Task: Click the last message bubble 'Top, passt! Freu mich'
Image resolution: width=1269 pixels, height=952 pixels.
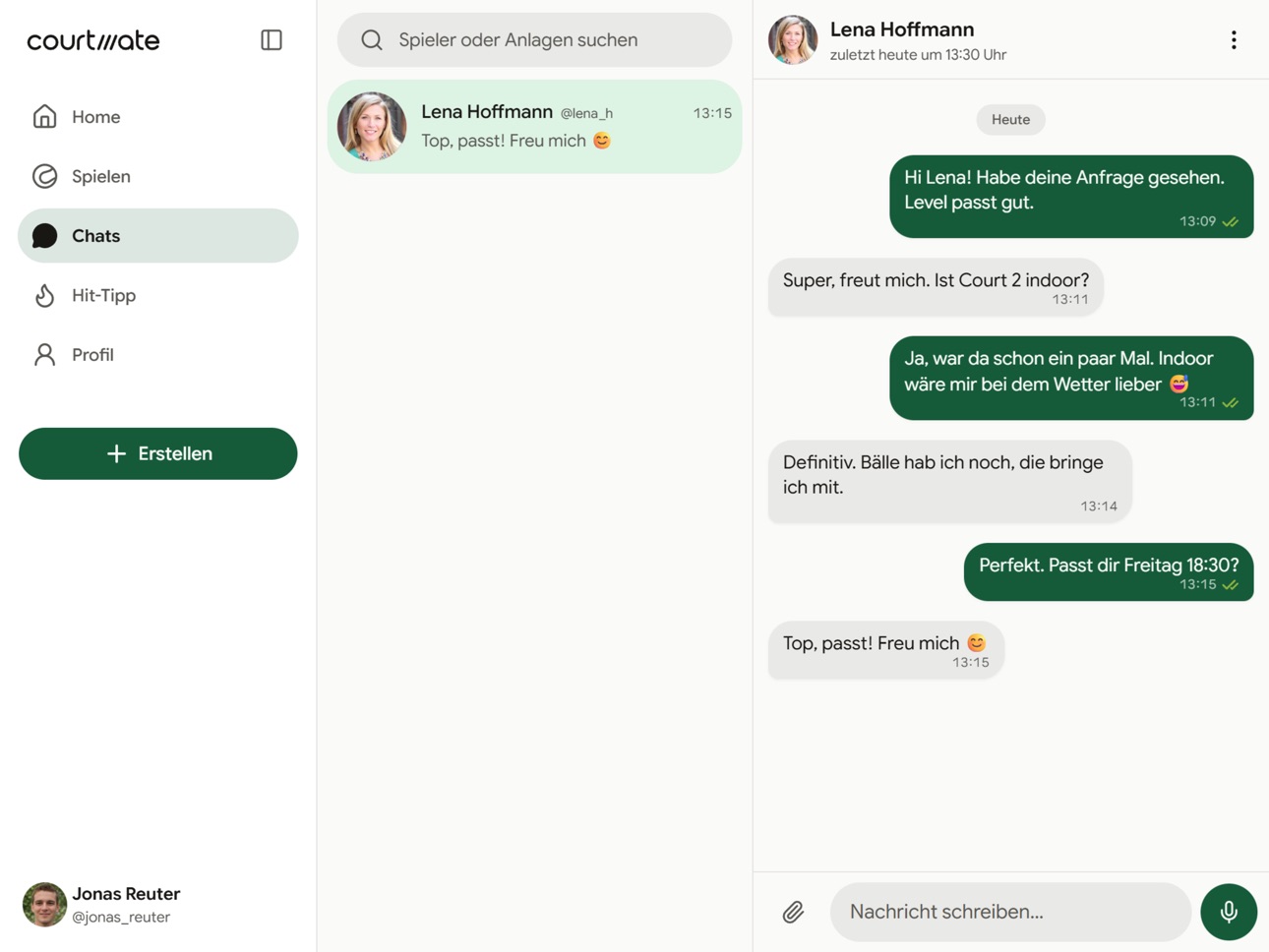Action: coord(886,650)
